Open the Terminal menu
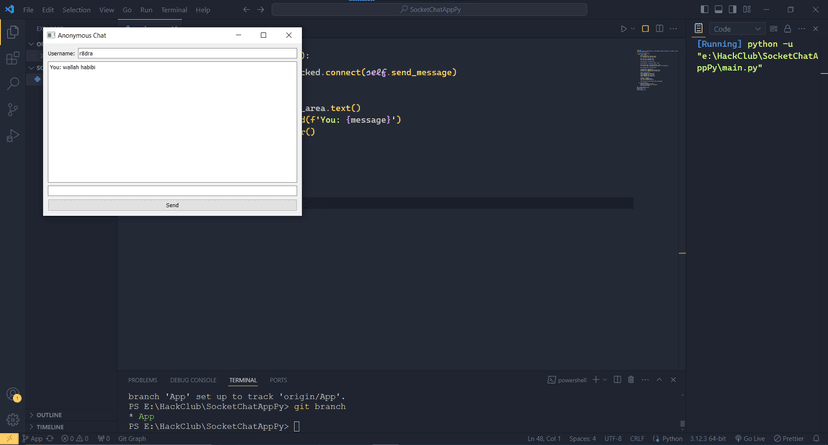The height and width of the screenshot is (445, 828). point(174,10)
